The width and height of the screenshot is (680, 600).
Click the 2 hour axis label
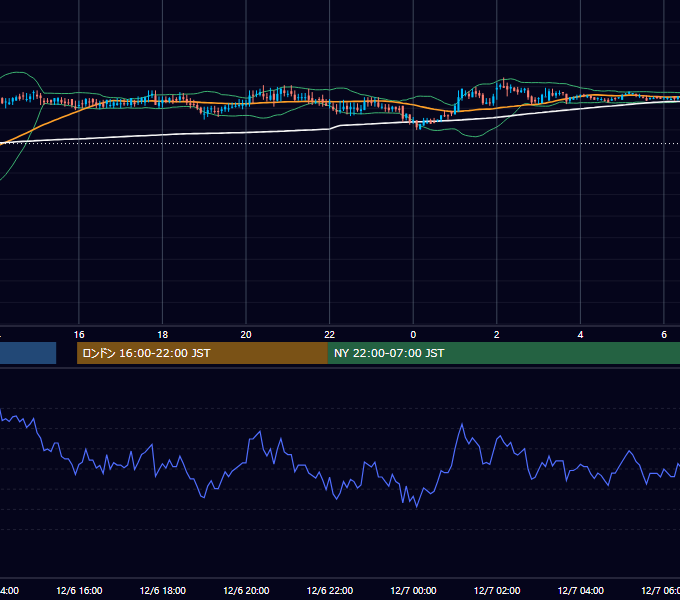(497, 335)
